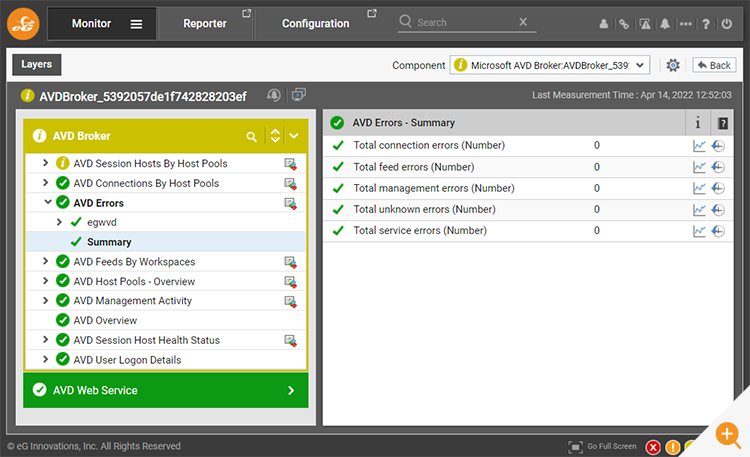Click the Back button
Viewport: 750px width, 457px height.
point(714,65)
